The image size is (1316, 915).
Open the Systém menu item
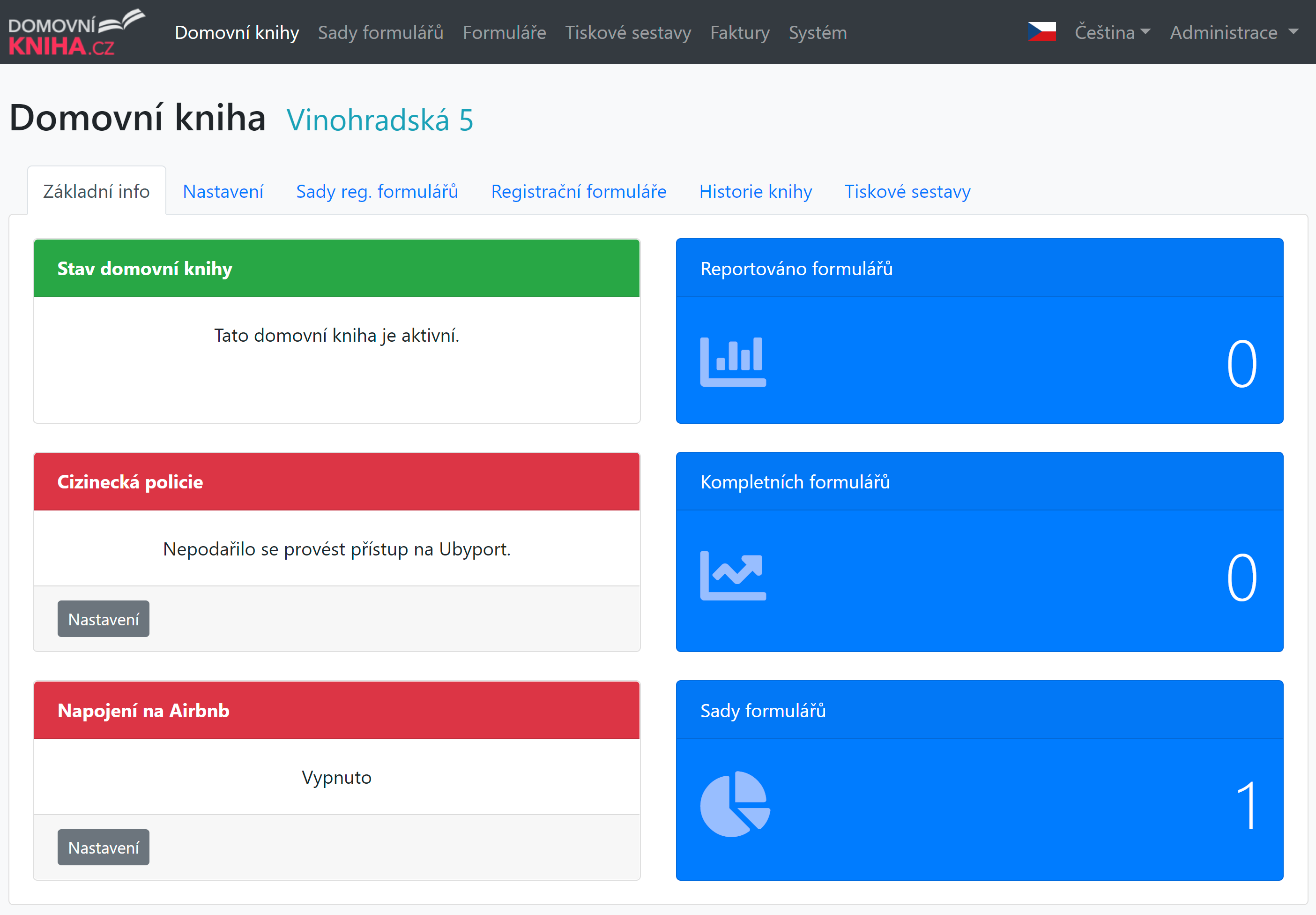click(818, 32)
